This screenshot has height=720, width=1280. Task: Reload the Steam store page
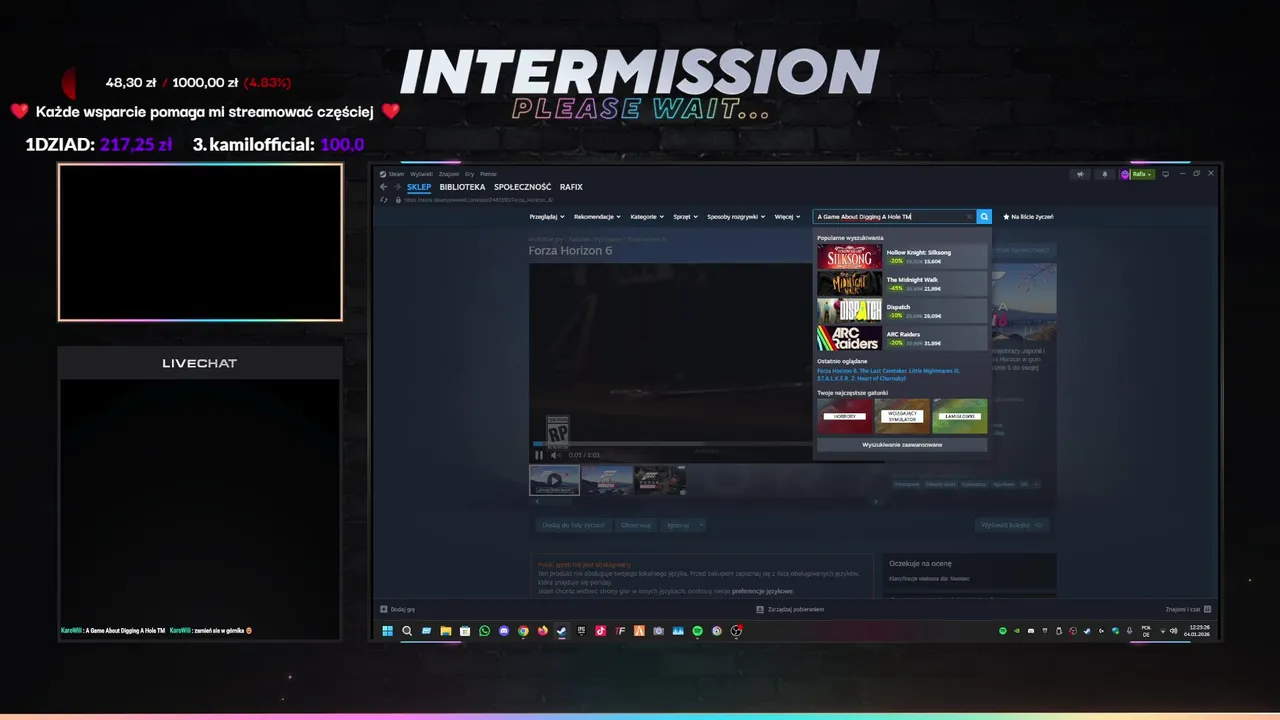[x=383, y=200]
